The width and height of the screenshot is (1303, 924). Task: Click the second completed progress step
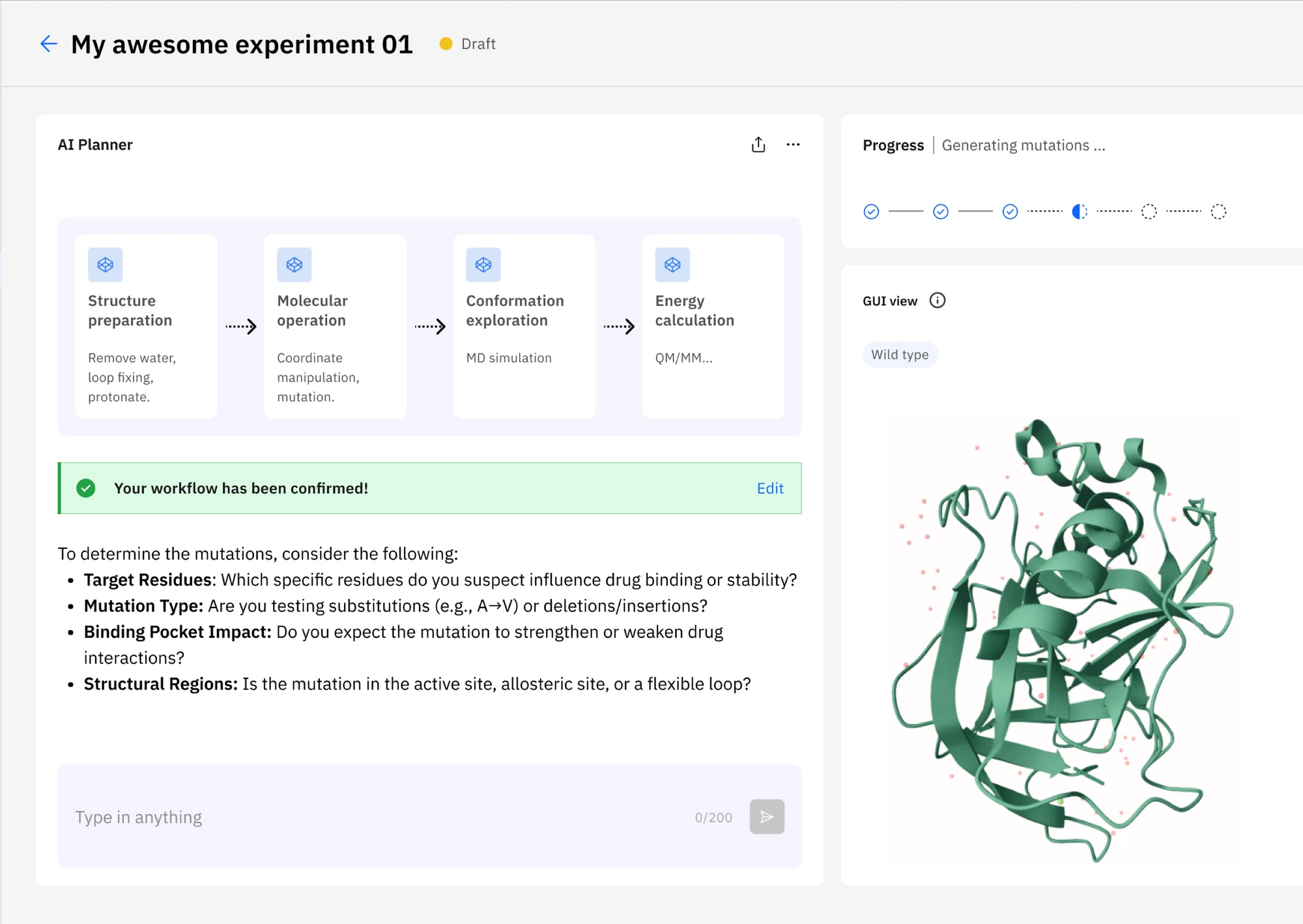[x=941, y=212]
